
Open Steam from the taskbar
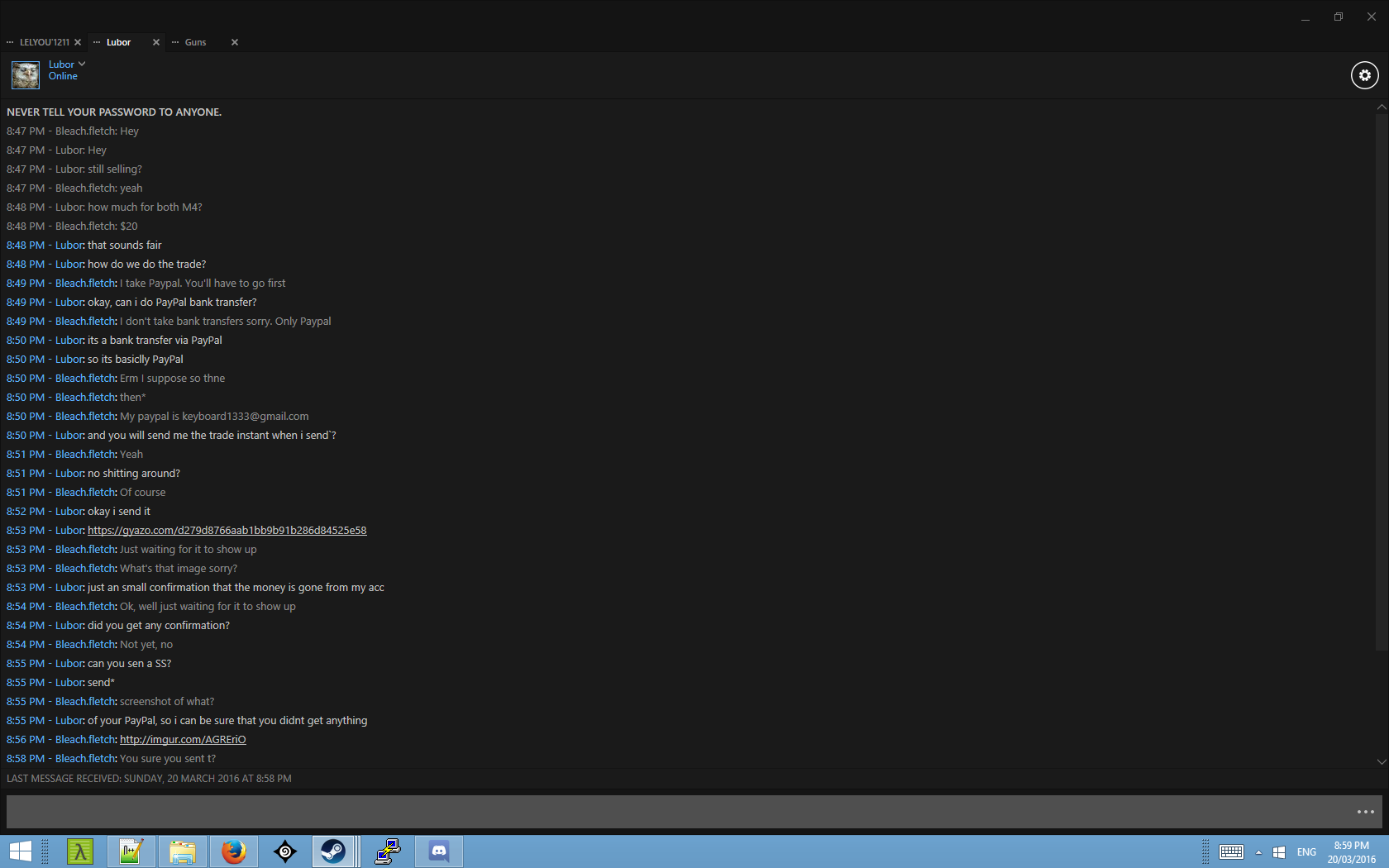333,851
